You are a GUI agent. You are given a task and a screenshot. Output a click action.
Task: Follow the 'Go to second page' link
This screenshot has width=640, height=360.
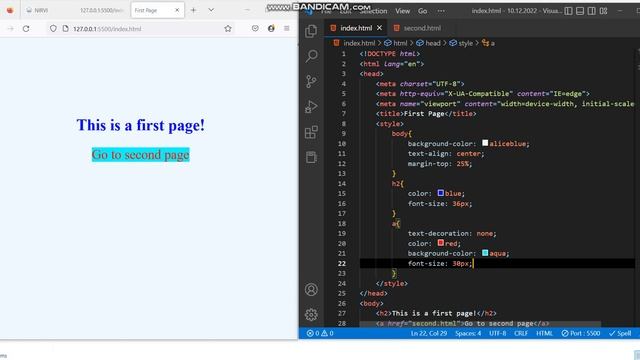(x=140, y=155)
